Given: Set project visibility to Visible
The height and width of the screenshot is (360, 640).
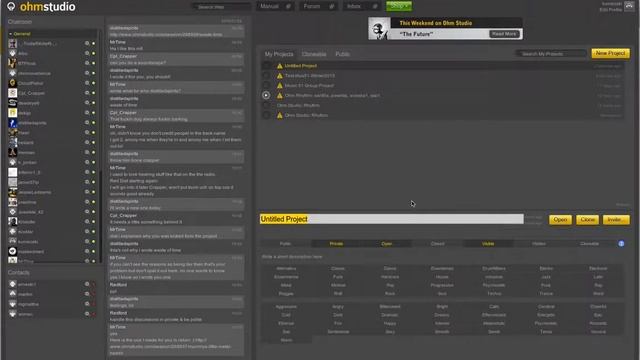Looking at the screenshot, I should tap(488, 244).
